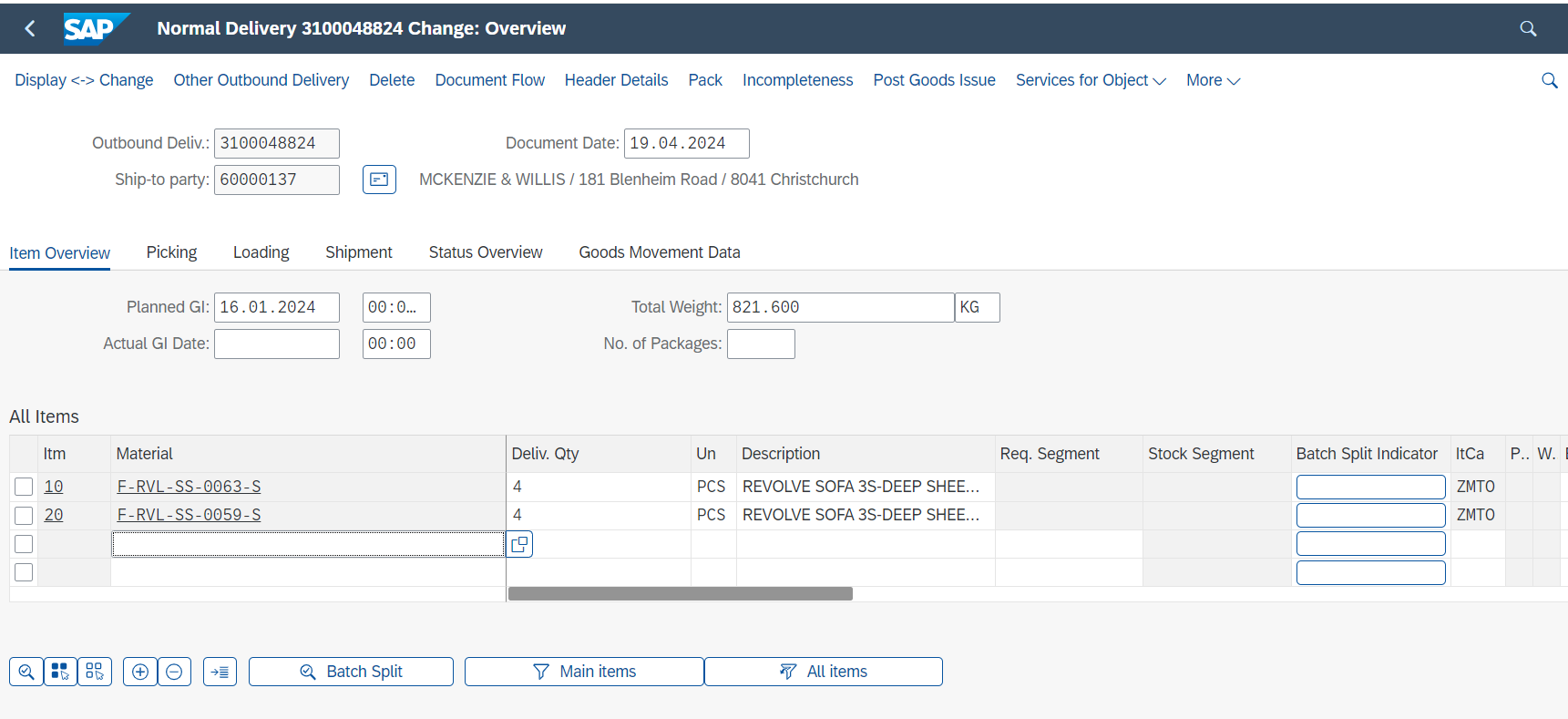Click the item details magnifier icon
This screenshot has height=719, width=1568.
click(26, 672)
